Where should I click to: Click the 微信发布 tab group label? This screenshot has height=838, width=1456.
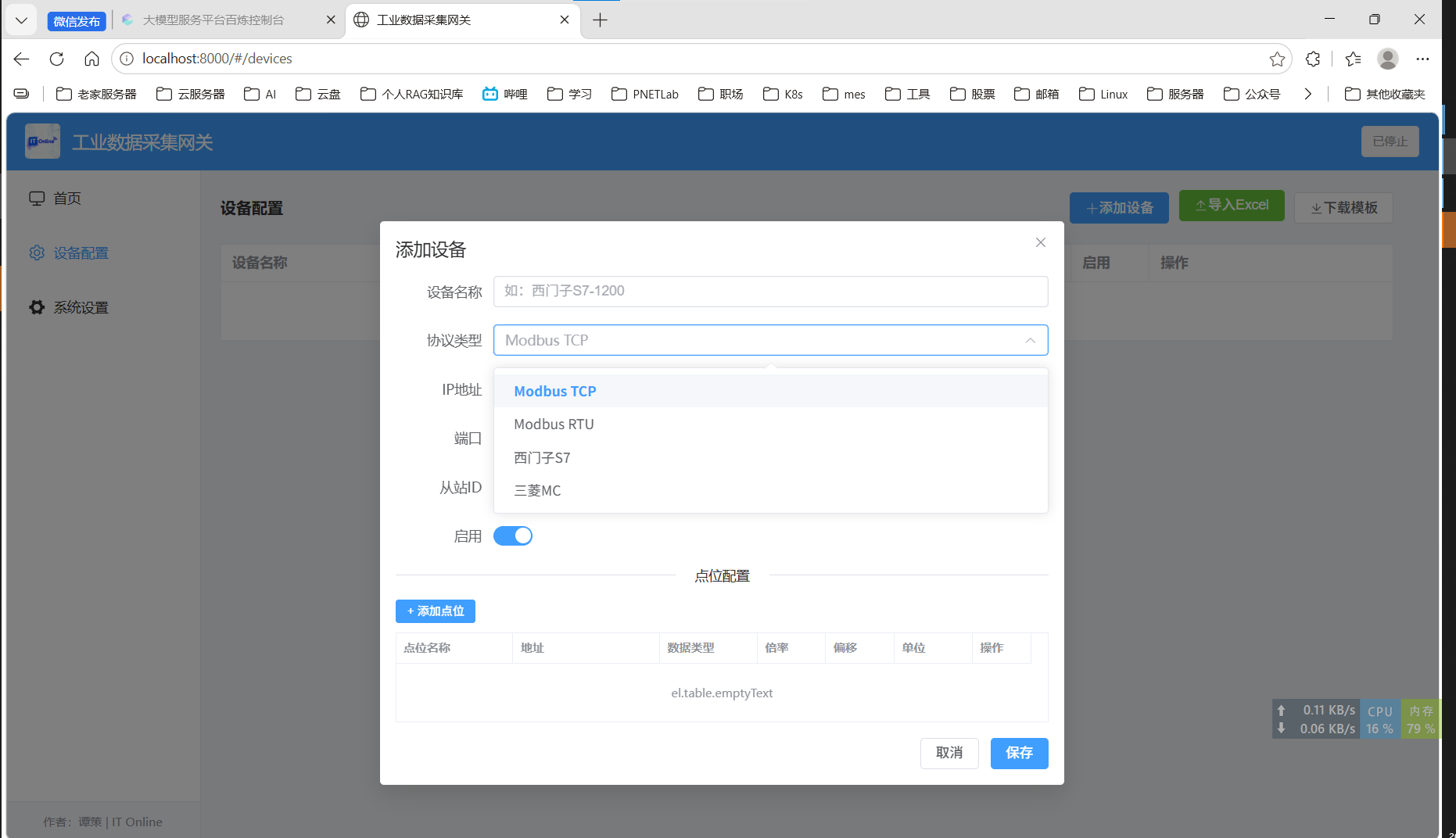point(77,21)
